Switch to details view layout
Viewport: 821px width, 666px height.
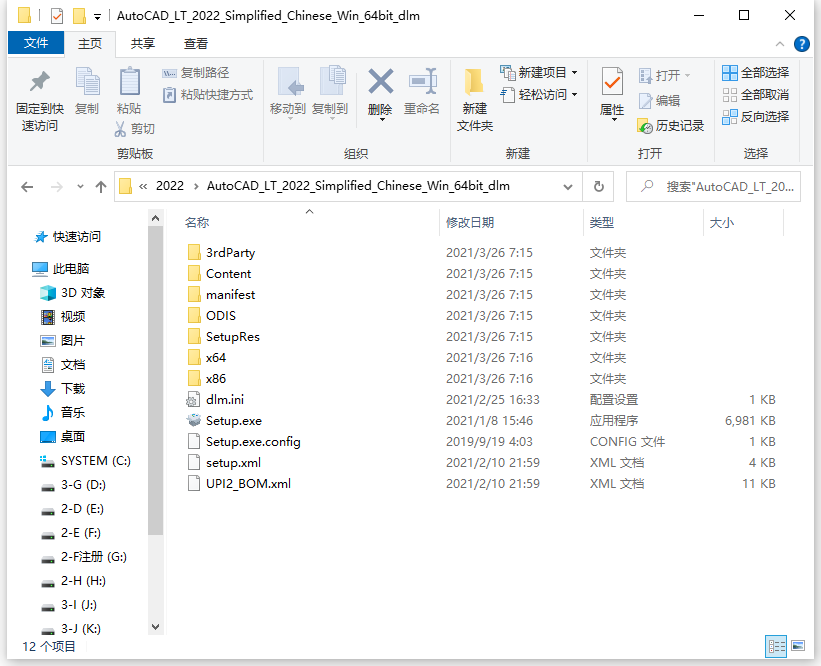[x=776, y=646]
